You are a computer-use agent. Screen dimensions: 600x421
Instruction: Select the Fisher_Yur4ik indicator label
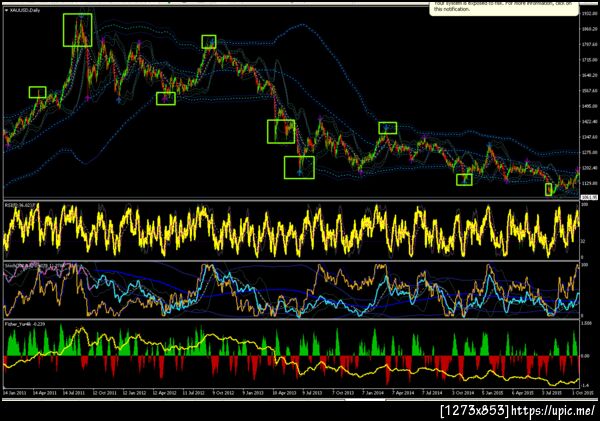[25, 324]
